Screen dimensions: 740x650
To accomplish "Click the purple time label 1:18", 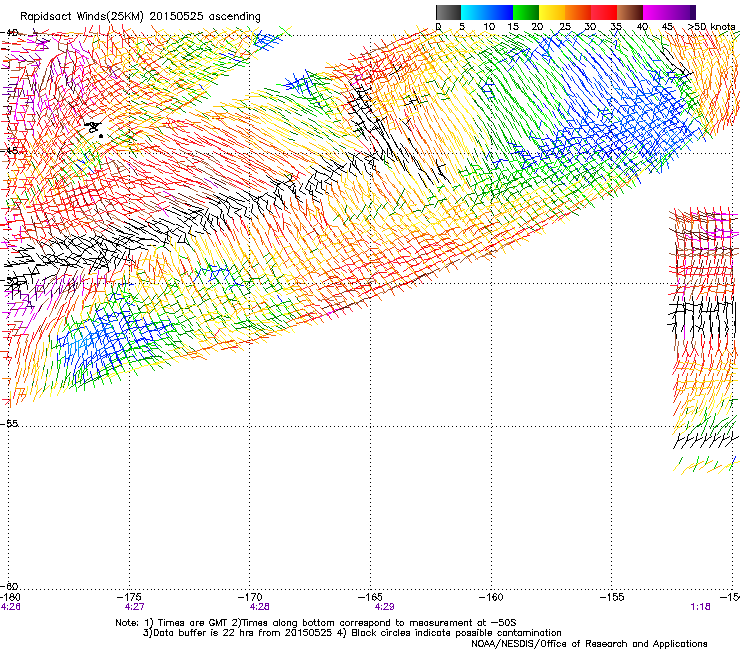I will (700, 607).
